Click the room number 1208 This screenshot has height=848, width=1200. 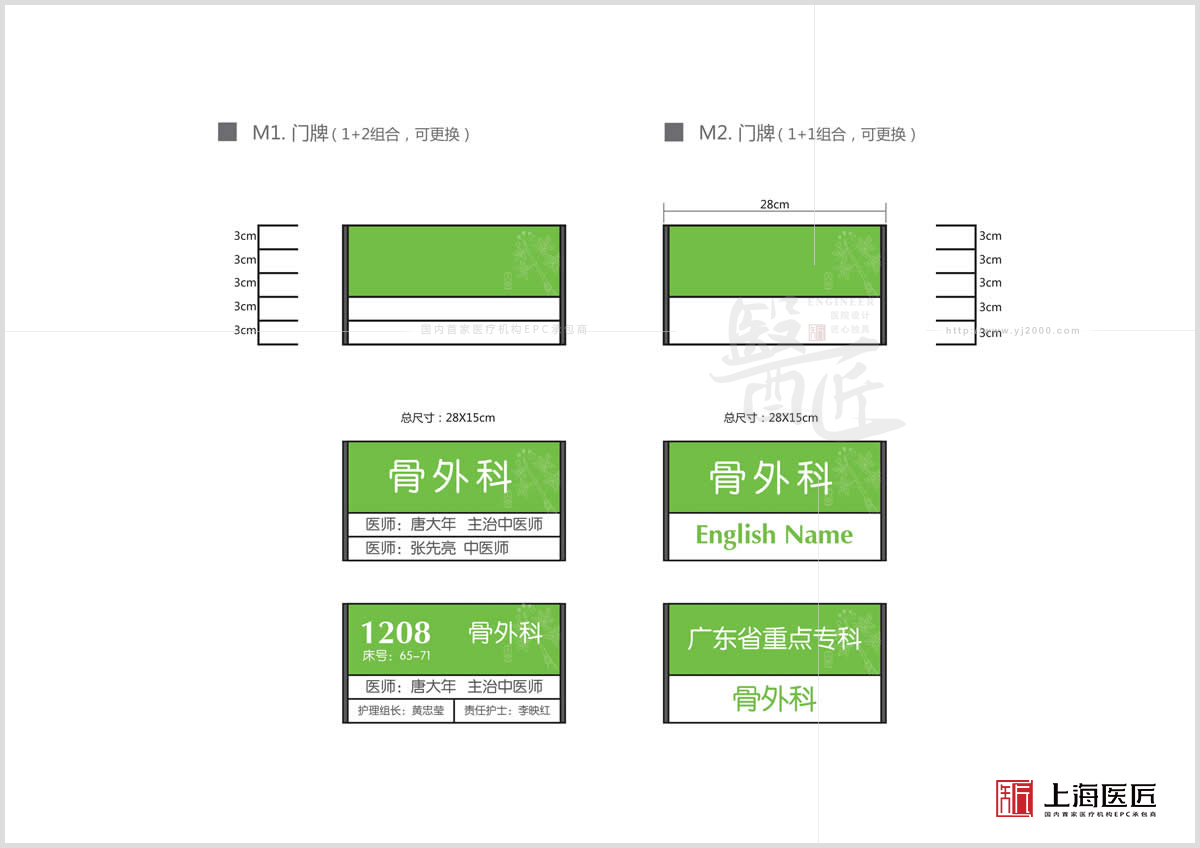(395, 632)
